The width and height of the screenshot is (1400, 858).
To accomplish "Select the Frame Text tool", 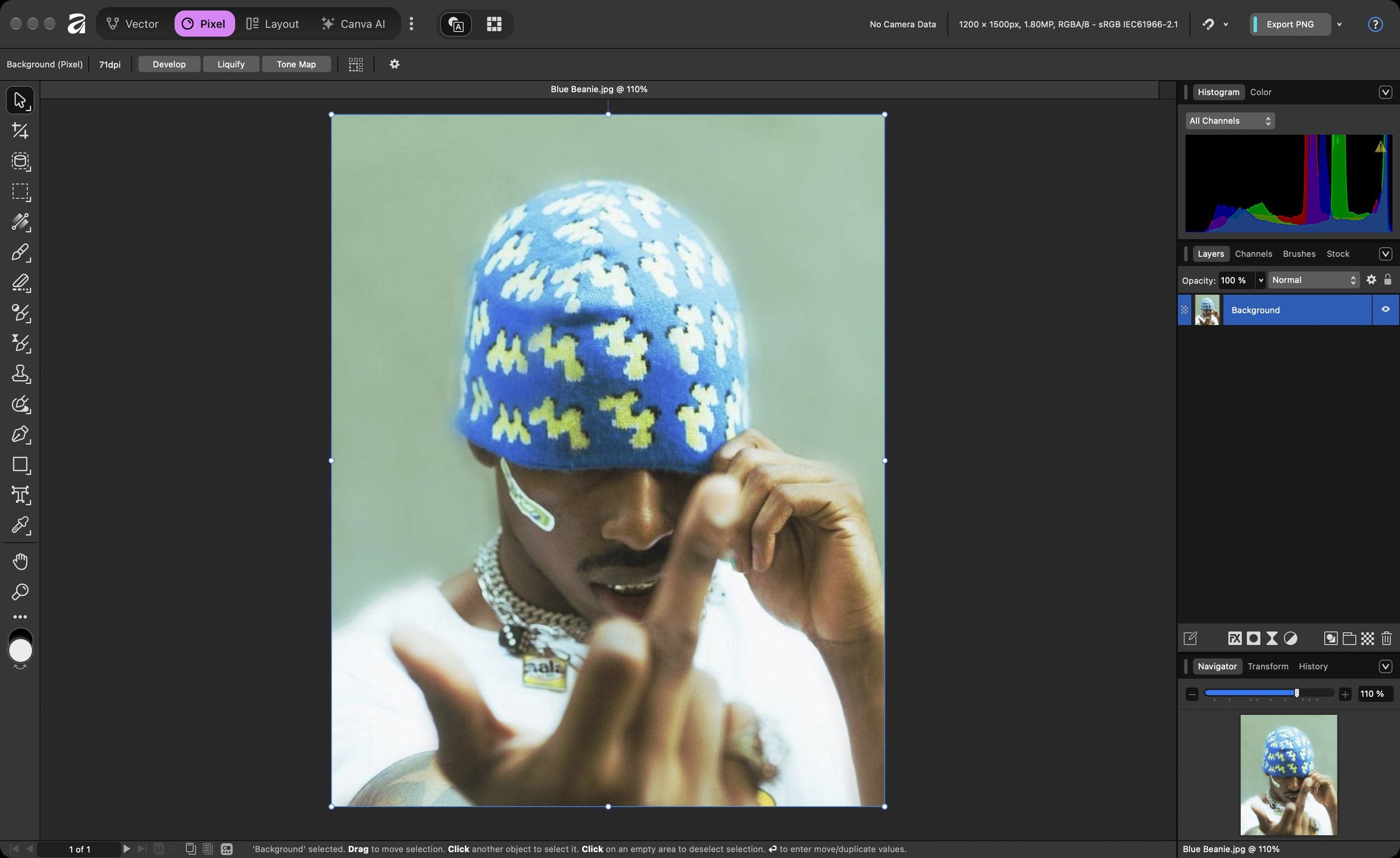I will (20, 495).
